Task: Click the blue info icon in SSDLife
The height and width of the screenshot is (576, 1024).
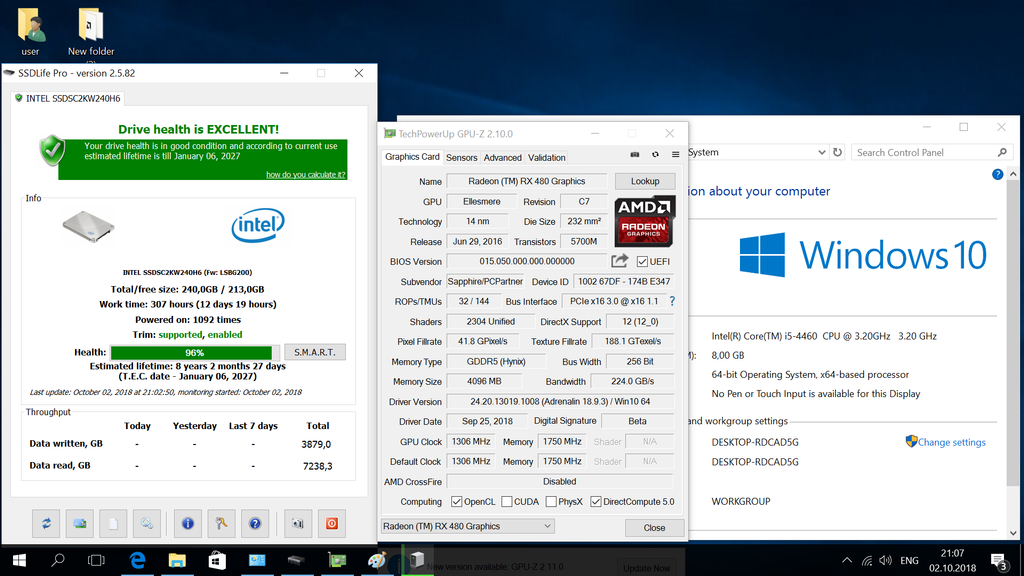Action: [x=187, y=522]
